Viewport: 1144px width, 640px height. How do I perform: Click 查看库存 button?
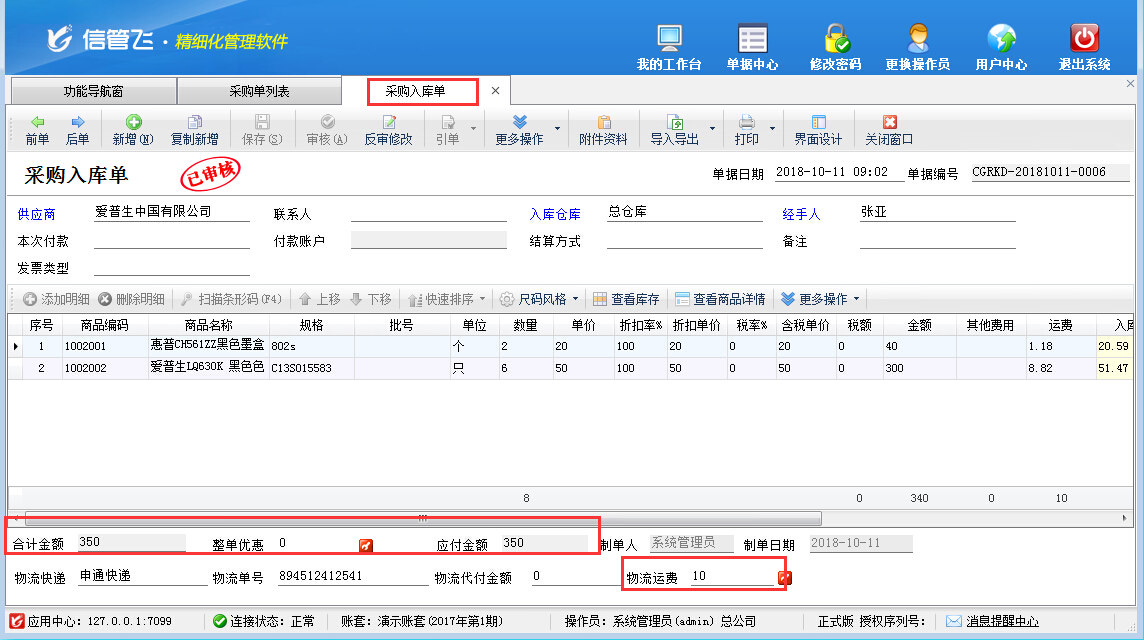(626, 299)
